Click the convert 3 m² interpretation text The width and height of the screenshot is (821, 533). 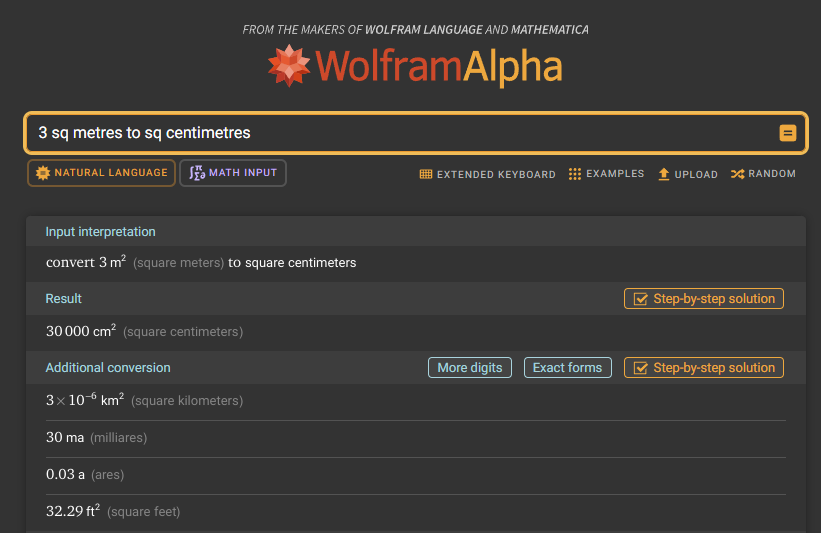tap(201, 262)
